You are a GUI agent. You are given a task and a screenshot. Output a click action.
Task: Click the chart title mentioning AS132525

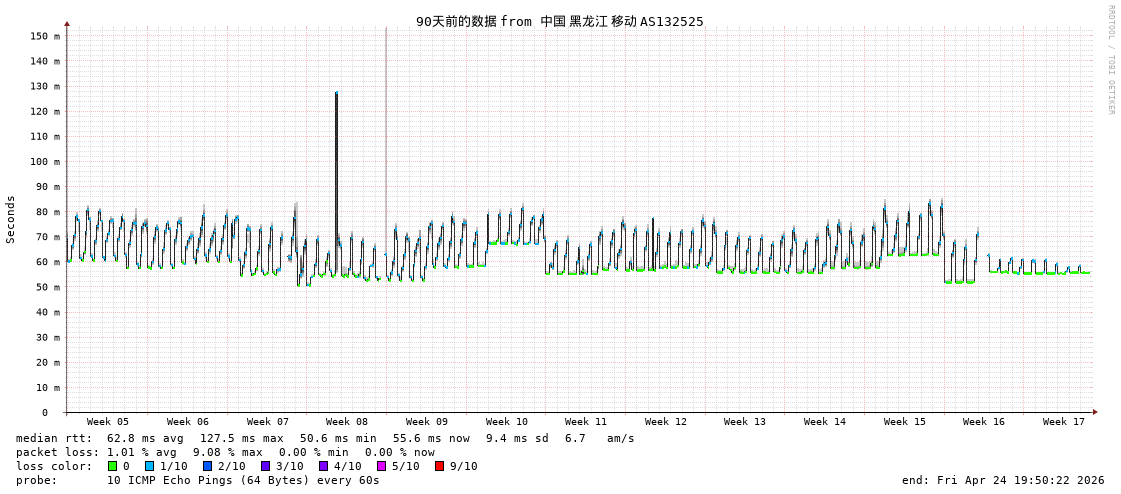coord(560,21)
